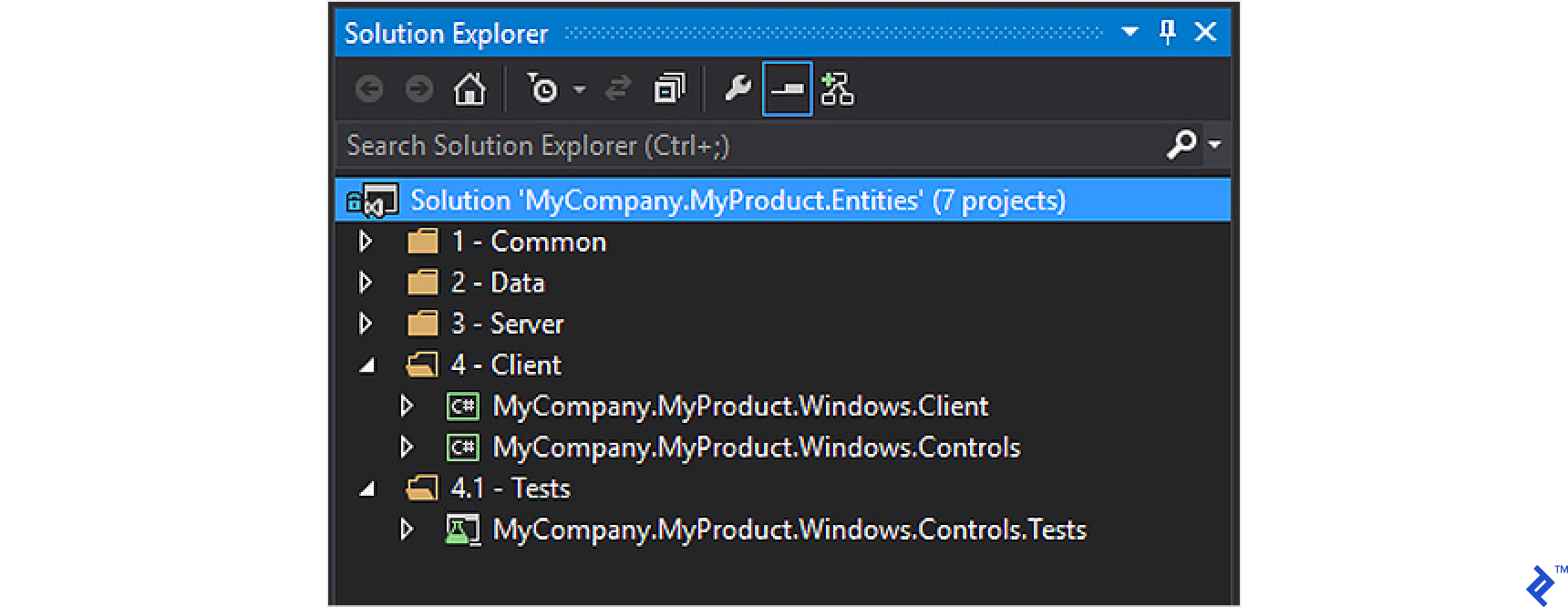The width and height of the screenshot is (1568, 607).
Task: Collapse the 4 - Client folder
Action: click(x=367, y=366)
